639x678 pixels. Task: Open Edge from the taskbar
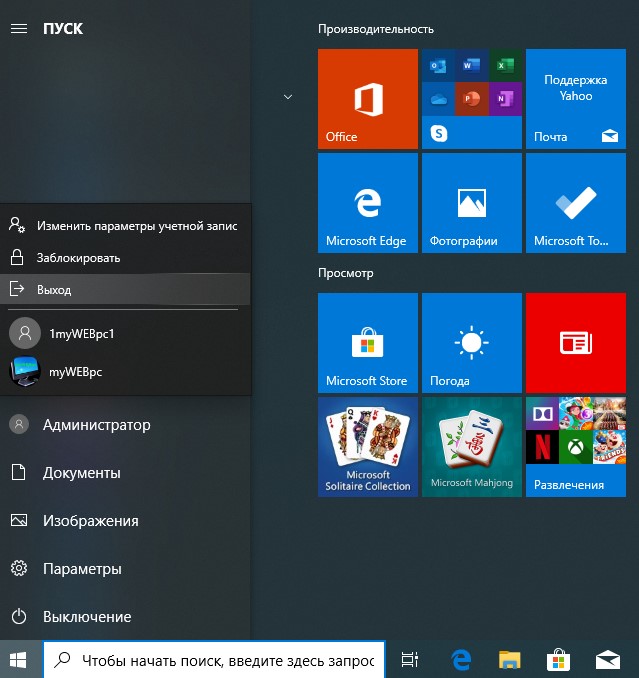tap(461, 660)
